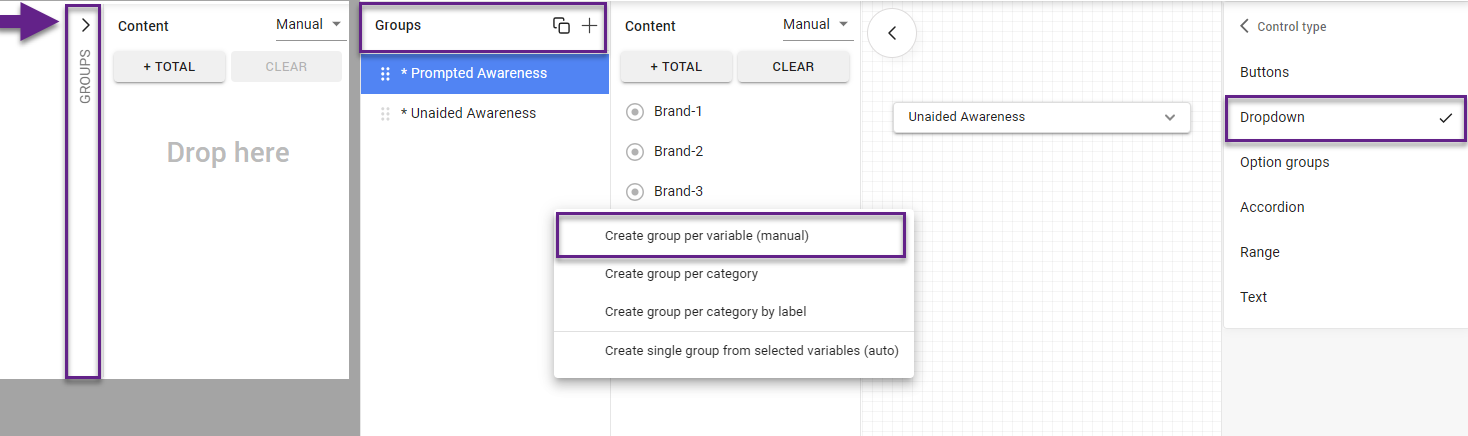Click the checkmark next to Dropdown

pyautogui.click(x=1445, y=118)
